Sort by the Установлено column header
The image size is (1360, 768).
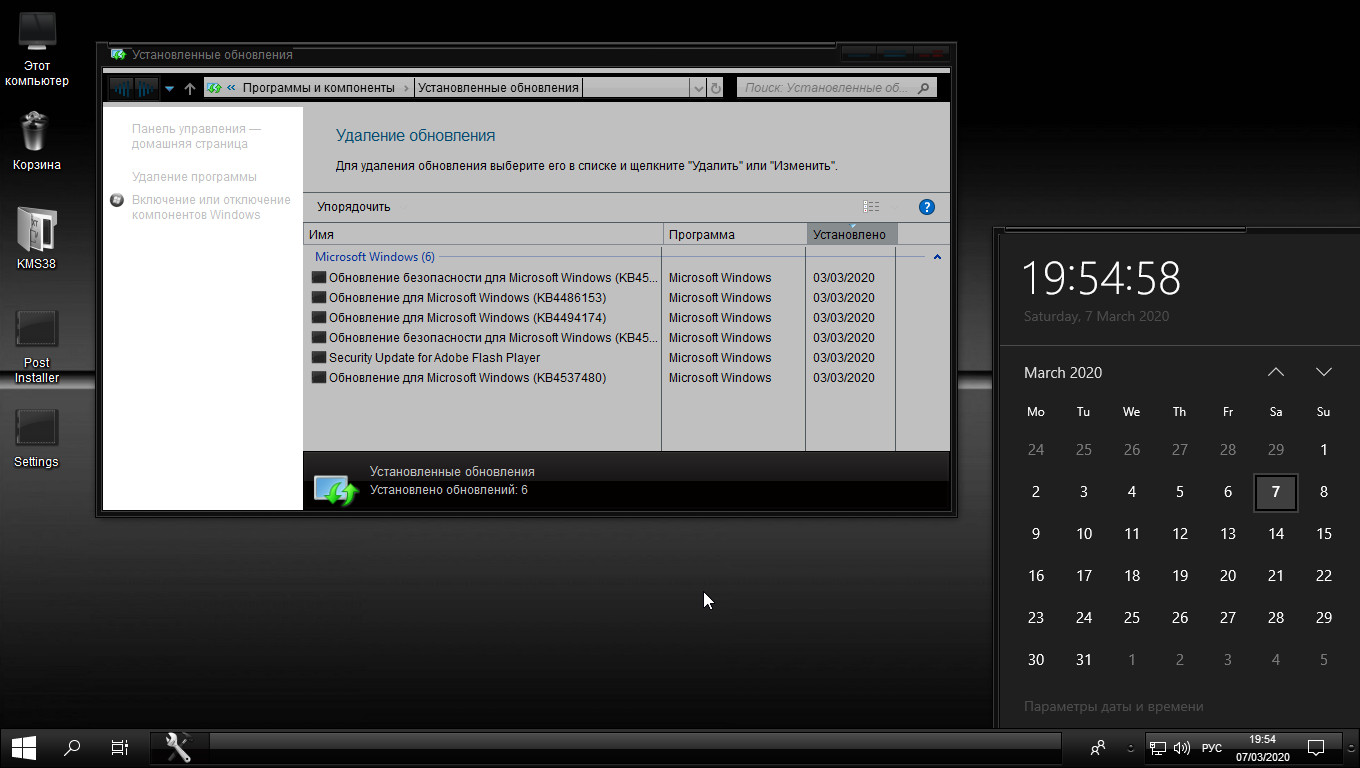pos(852,234)
